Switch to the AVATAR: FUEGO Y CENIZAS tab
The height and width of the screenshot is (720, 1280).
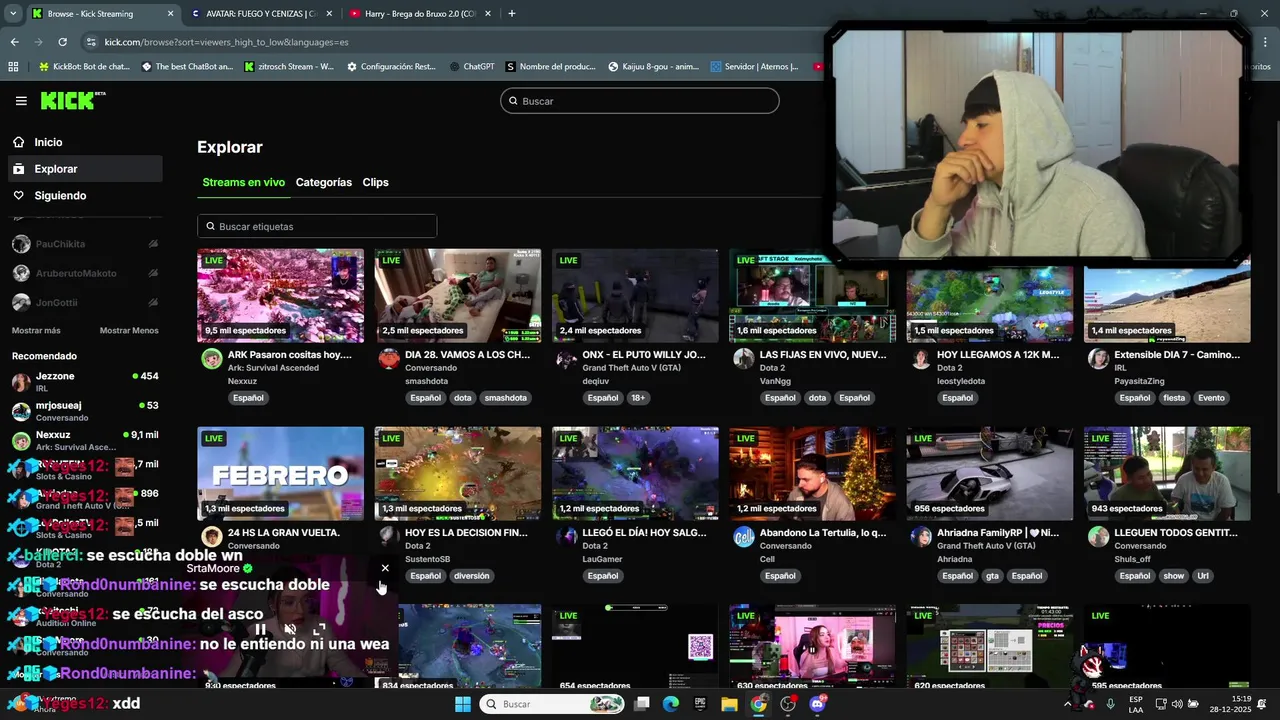(261, 14)
